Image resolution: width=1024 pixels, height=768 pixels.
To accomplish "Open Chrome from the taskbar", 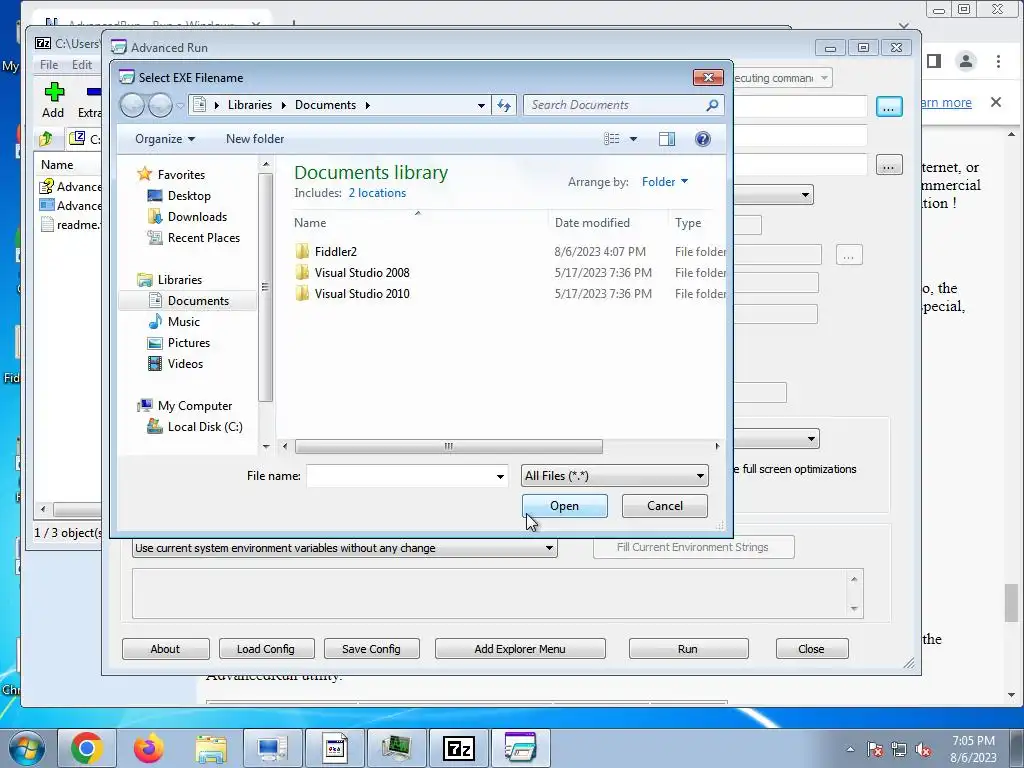I will pyautogui.click(x=87, y=748).
